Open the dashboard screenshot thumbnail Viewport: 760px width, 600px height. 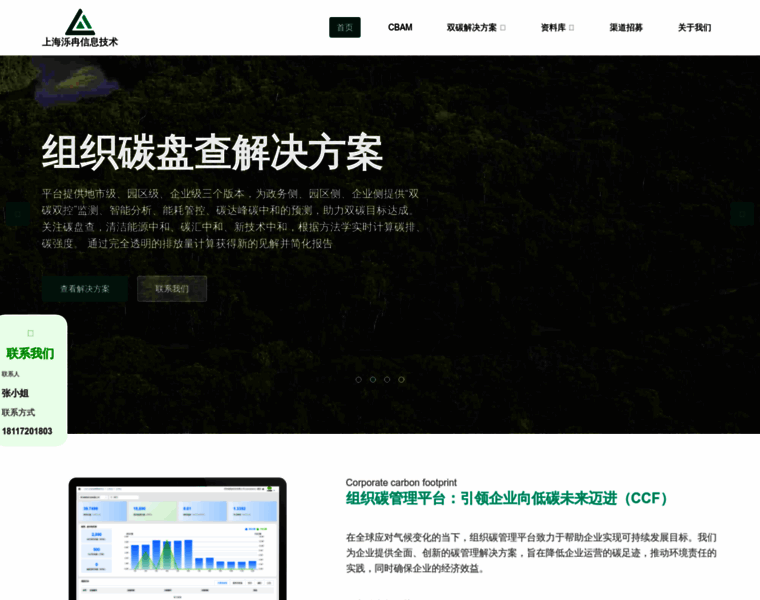click(177, 540)
